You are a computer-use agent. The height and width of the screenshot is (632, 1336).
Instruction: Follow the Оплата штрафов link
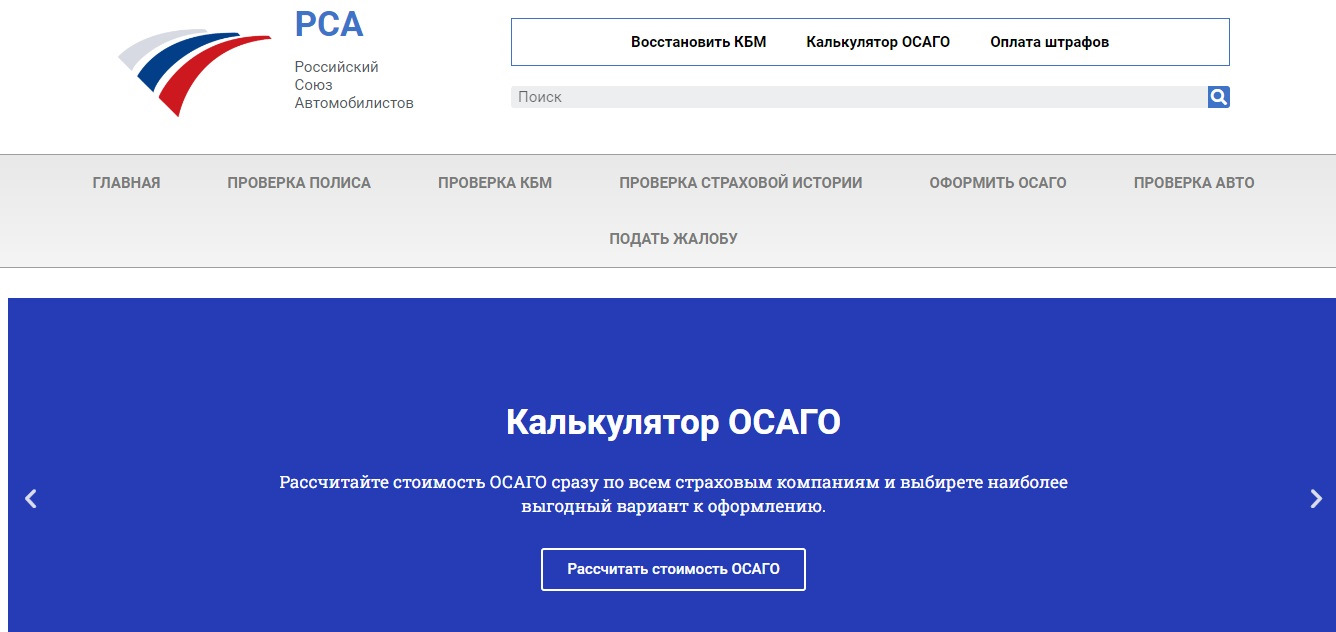click(1050, 42)
